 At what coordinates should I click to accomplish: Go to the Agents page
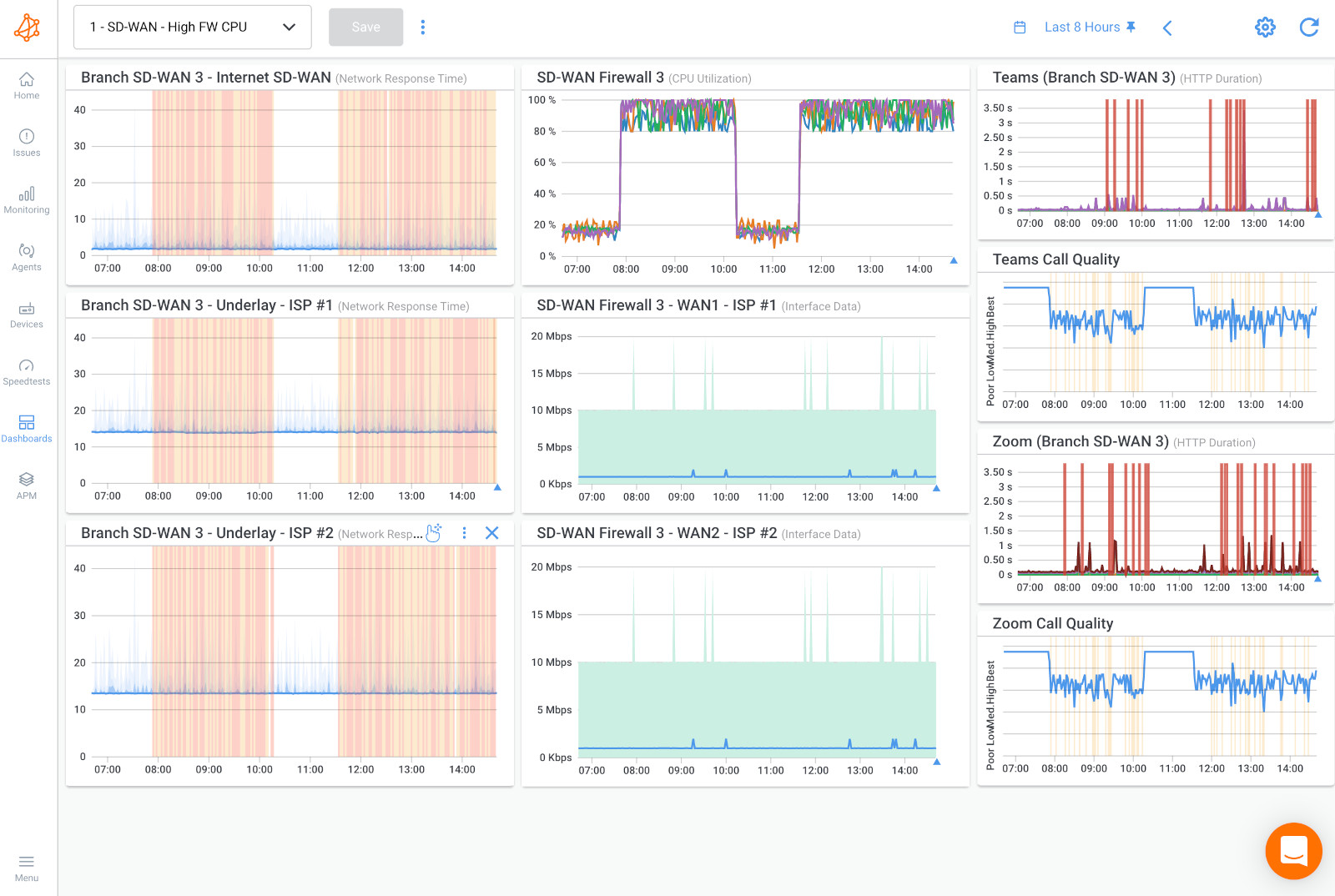(x=27, y=258)
